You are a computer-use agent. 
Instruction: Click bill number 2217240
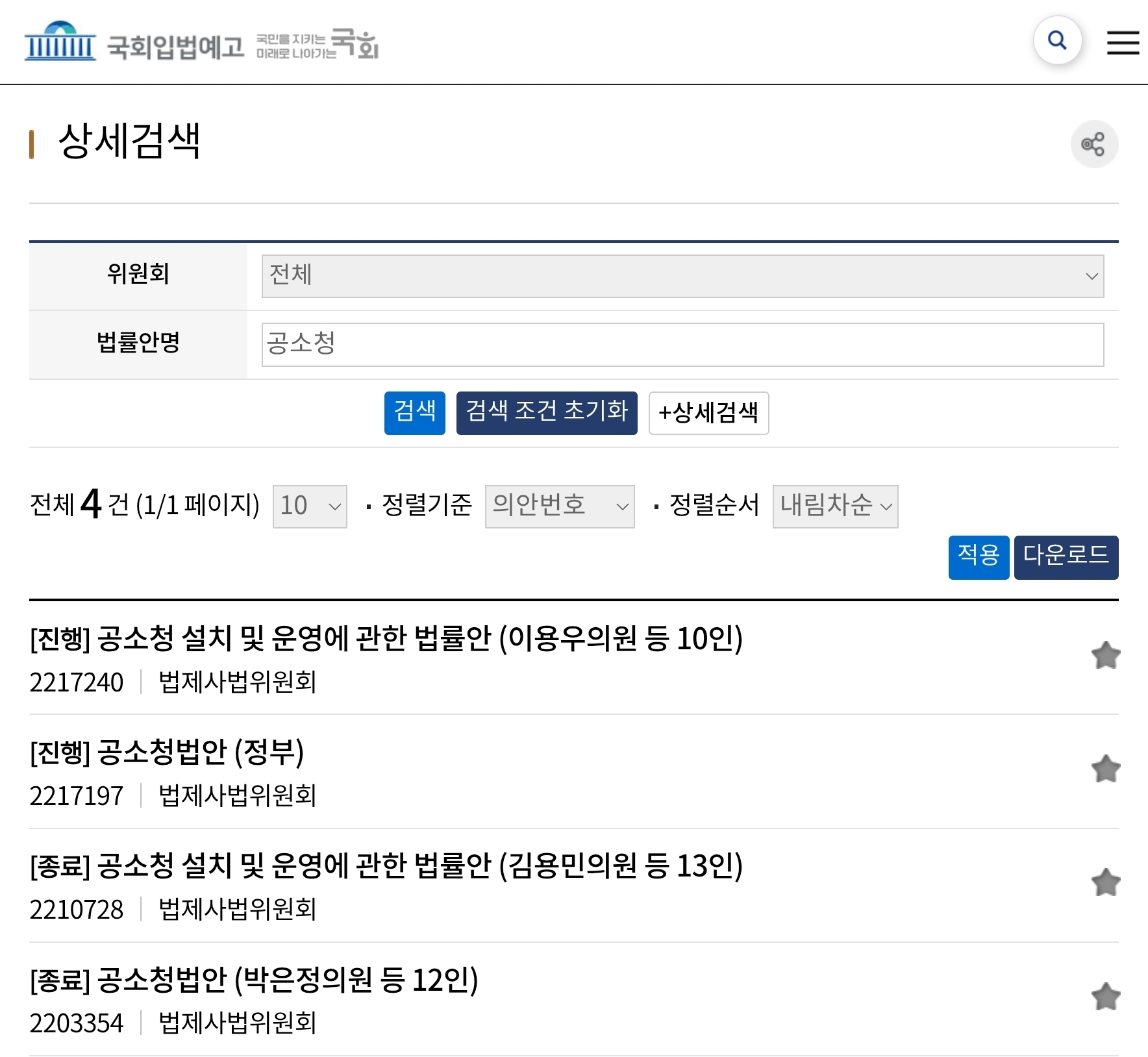click(77, 683)
